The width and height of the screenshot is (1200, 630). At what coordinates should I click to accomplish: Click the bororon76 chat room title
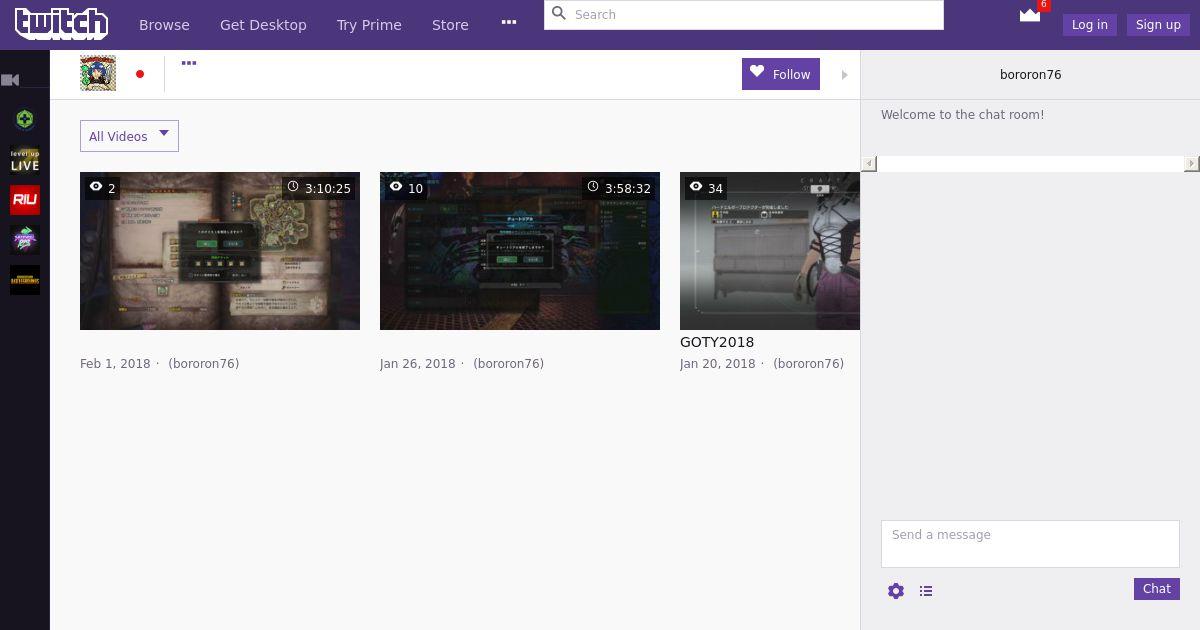point(1031,75)
